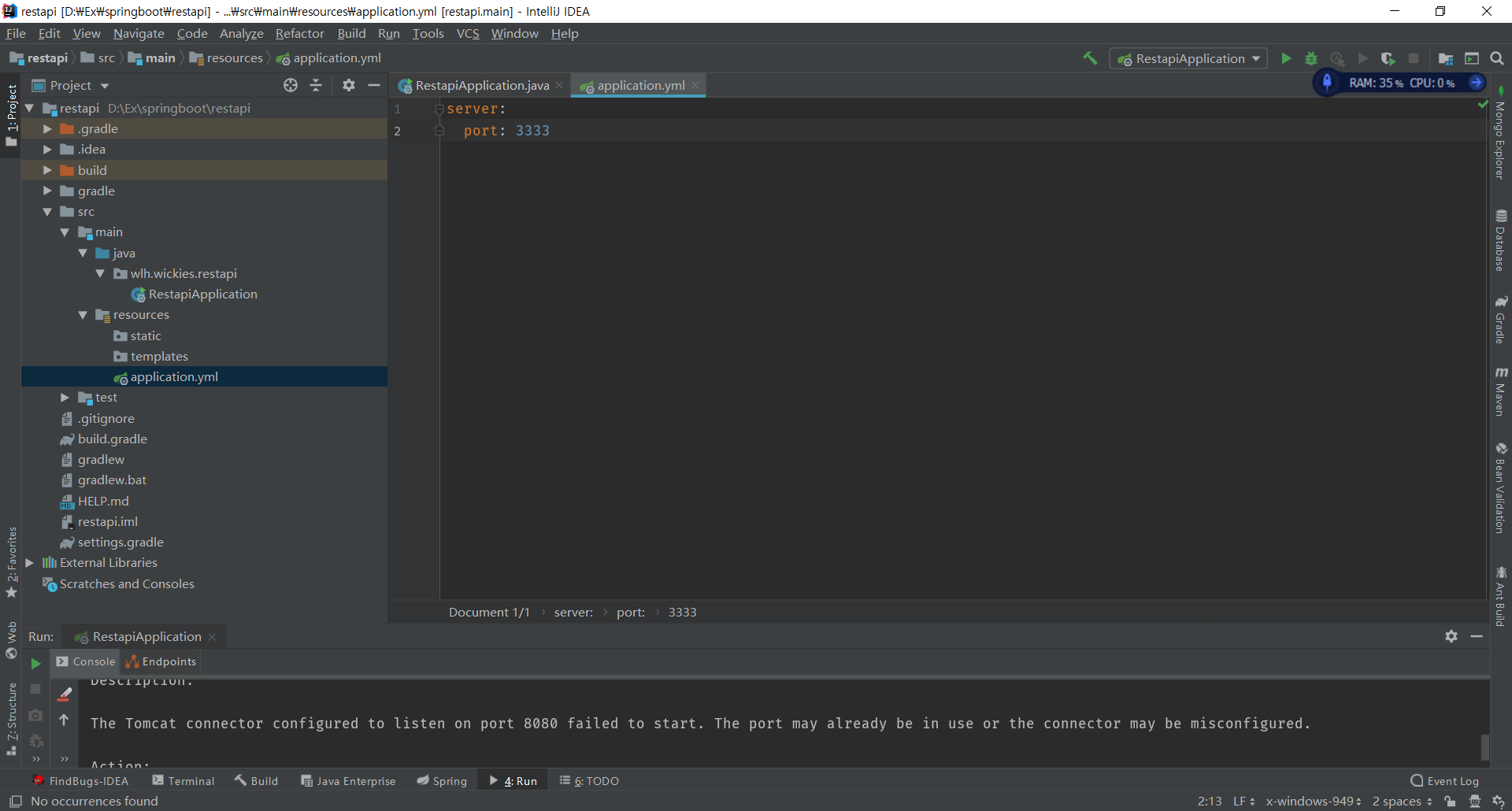Click resources breadcrumb in navigation bar
The image size is (1512, 811).
coord(226,58)
